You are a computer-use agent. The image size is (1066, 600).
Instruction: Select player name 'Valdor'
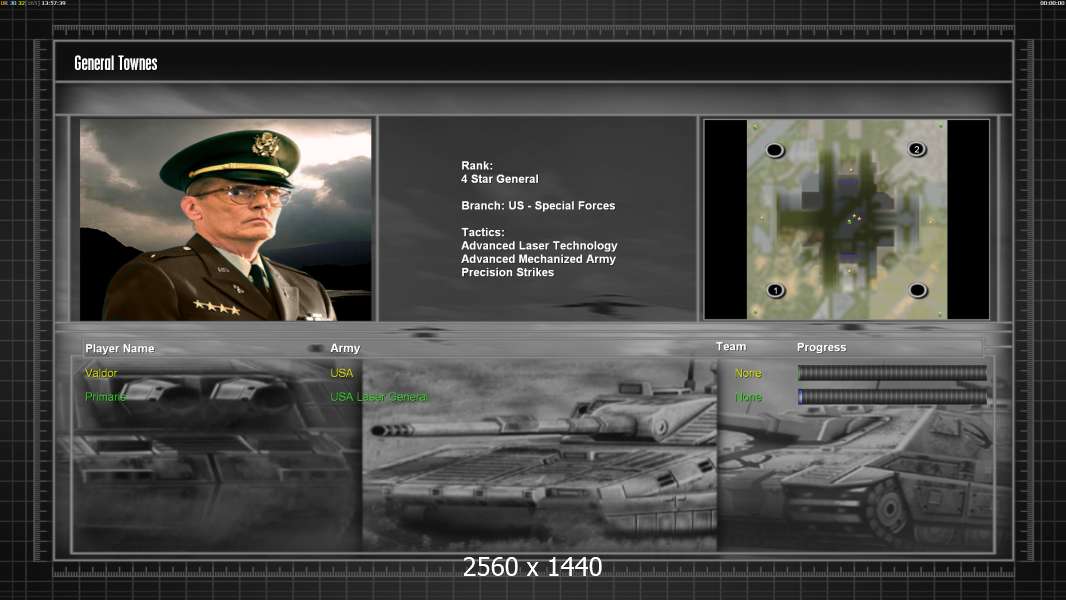[x=101, y=373]
